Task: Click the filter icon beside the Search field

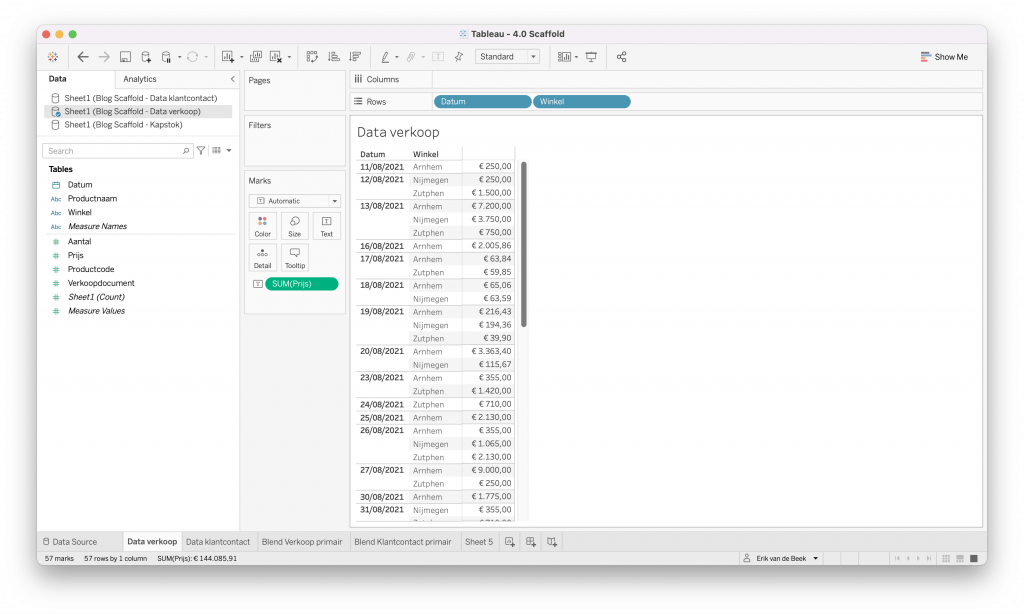Action: [201, 151]
